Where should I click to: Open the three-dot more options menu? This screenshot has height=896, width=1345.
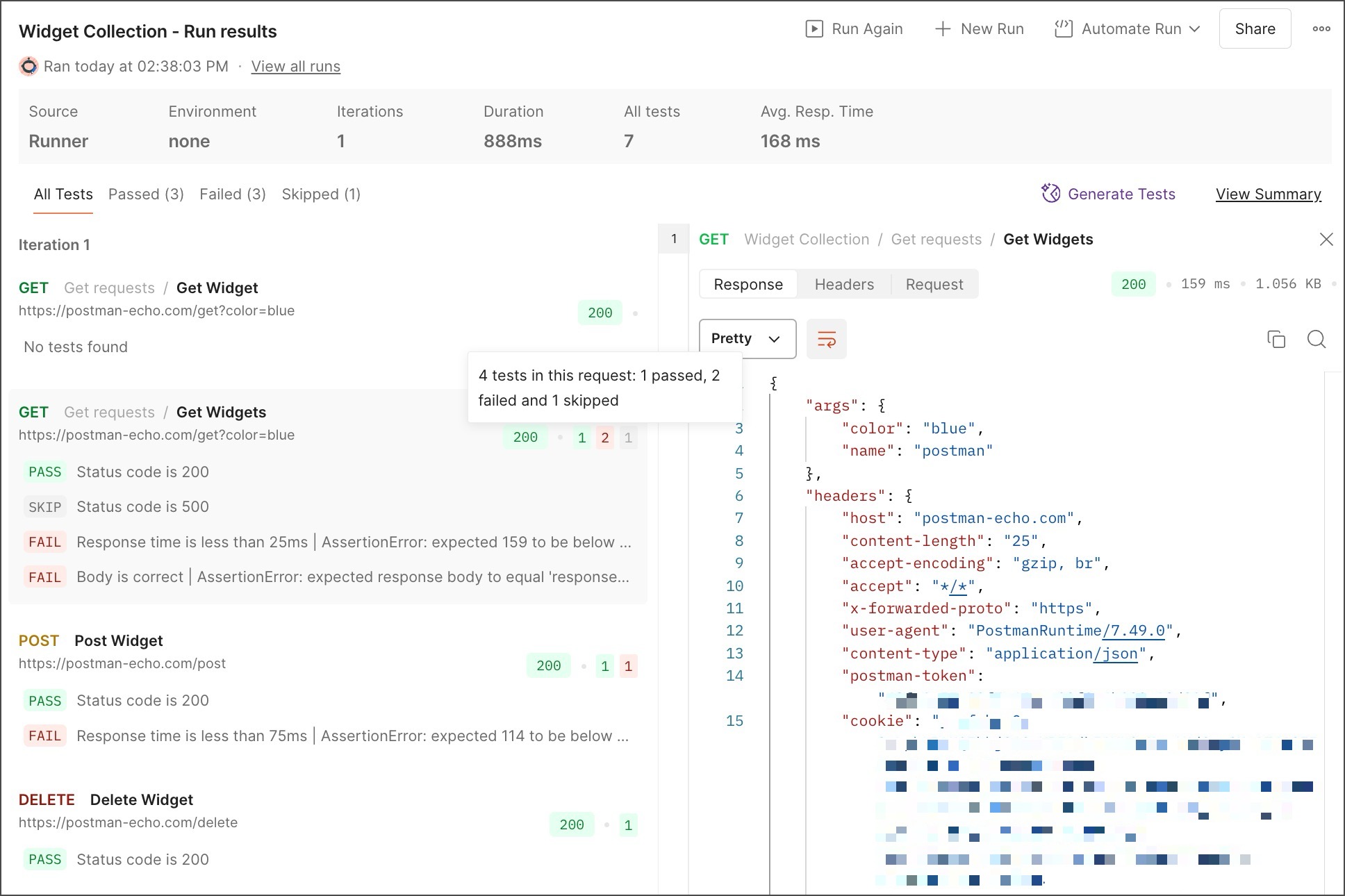[1321, 28]
